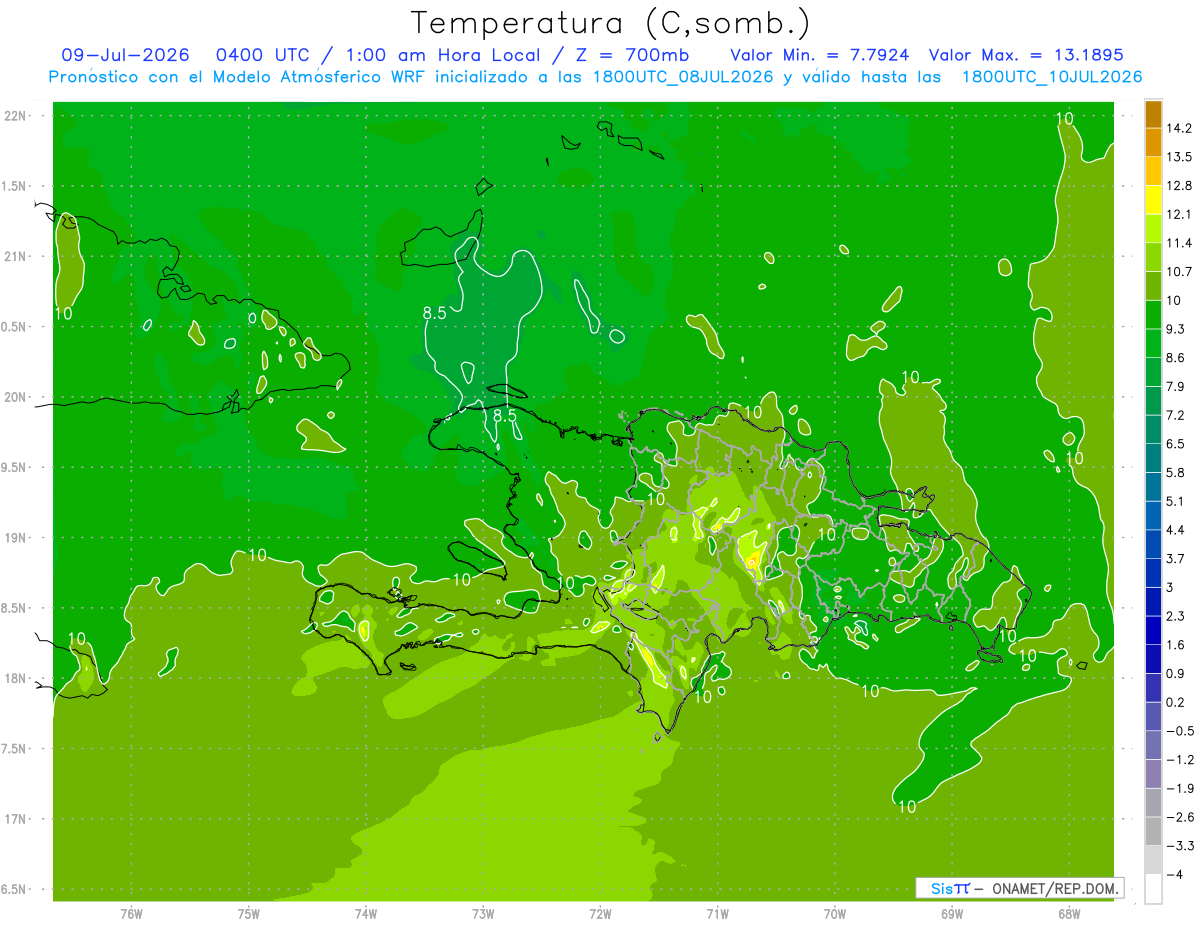Screen dimensions: 1200x927
Task: Click the '10.7' value on the color scale
Action: (1179, 271)
